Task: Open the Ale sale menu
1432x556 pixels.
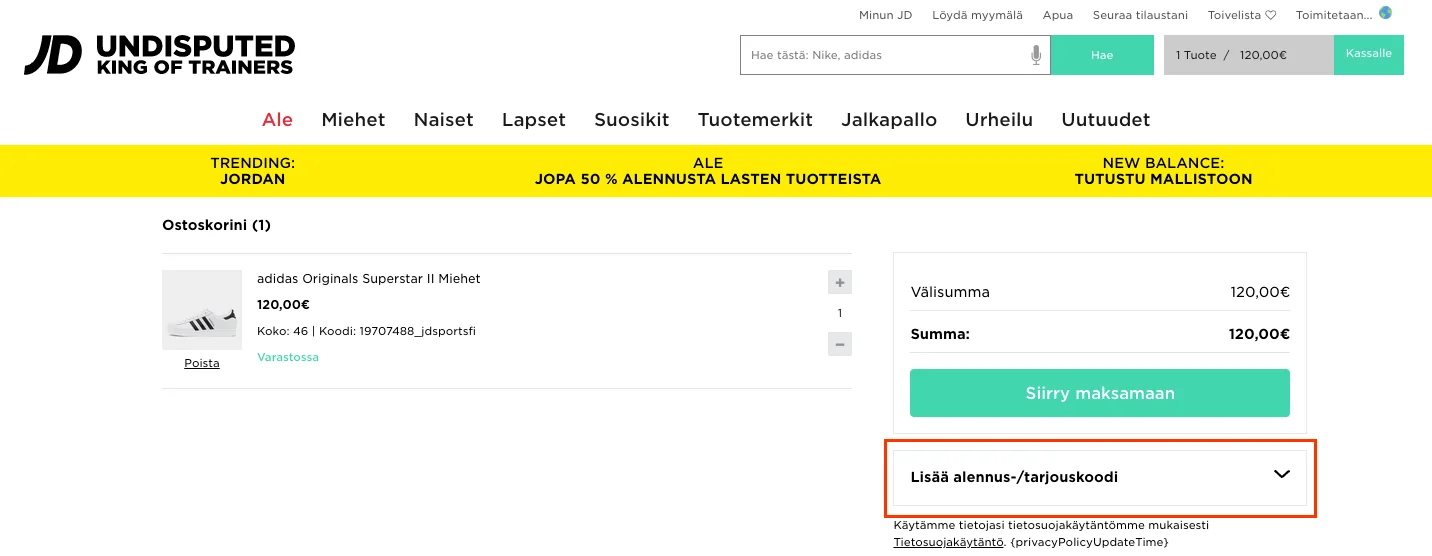Action: point(278,120)
